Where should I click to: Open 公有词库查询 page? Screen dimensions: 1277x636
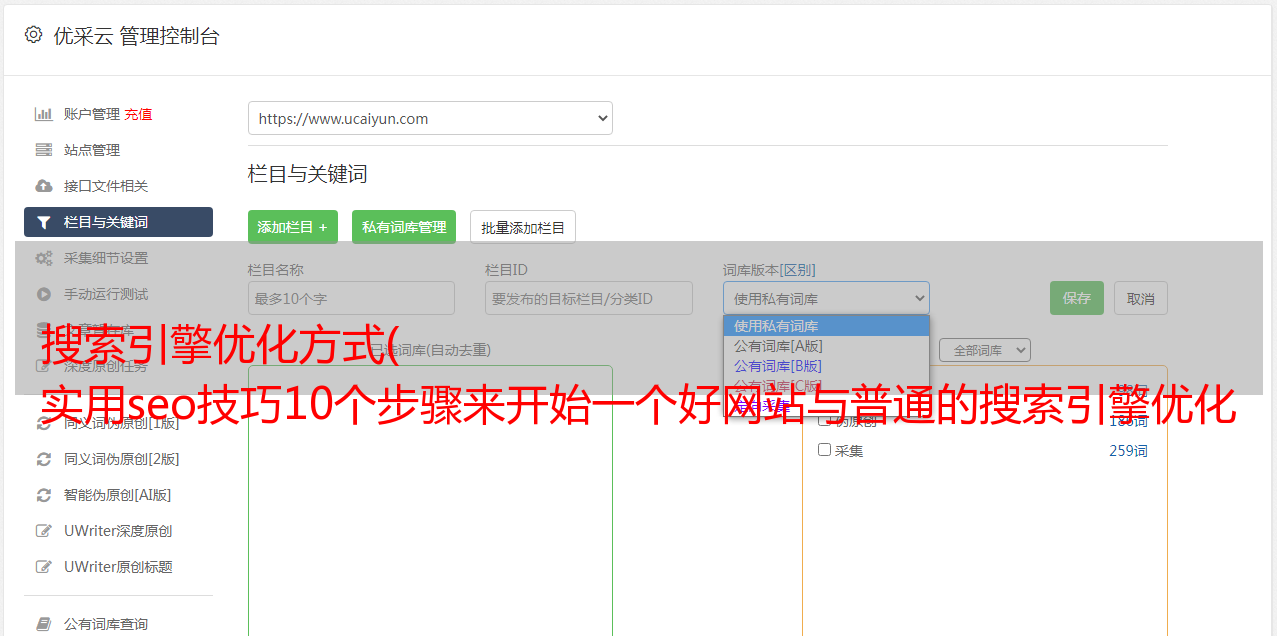pos(106,624)
